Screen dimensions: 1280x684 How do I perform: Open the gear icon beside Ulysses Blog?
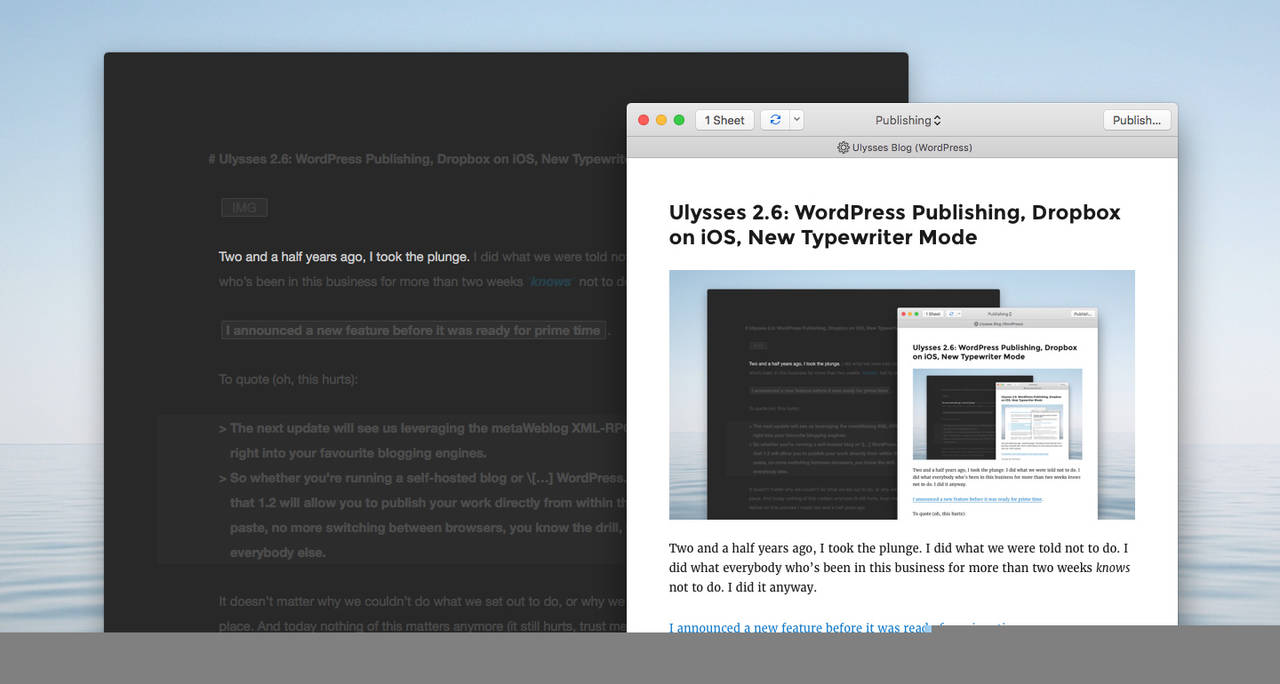pos(843,147)
